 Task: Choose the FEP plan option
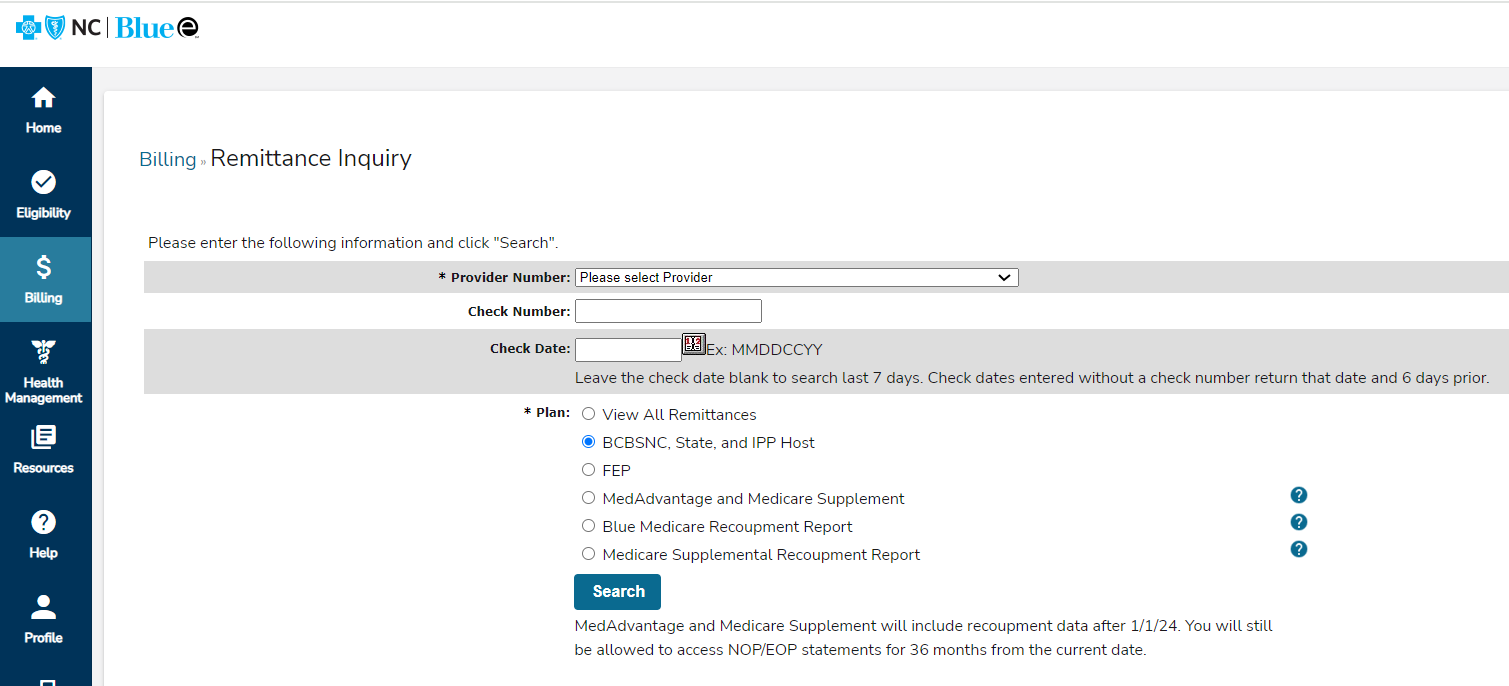588,469
